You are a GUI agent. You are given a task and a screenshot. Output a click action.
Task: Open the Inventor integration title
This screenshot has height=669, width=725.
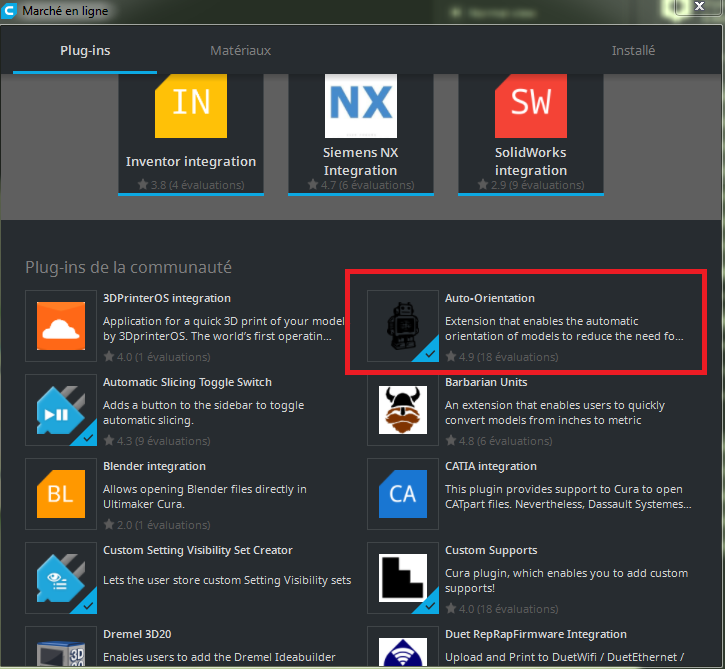pyautogui.click(x=191, y=161)
